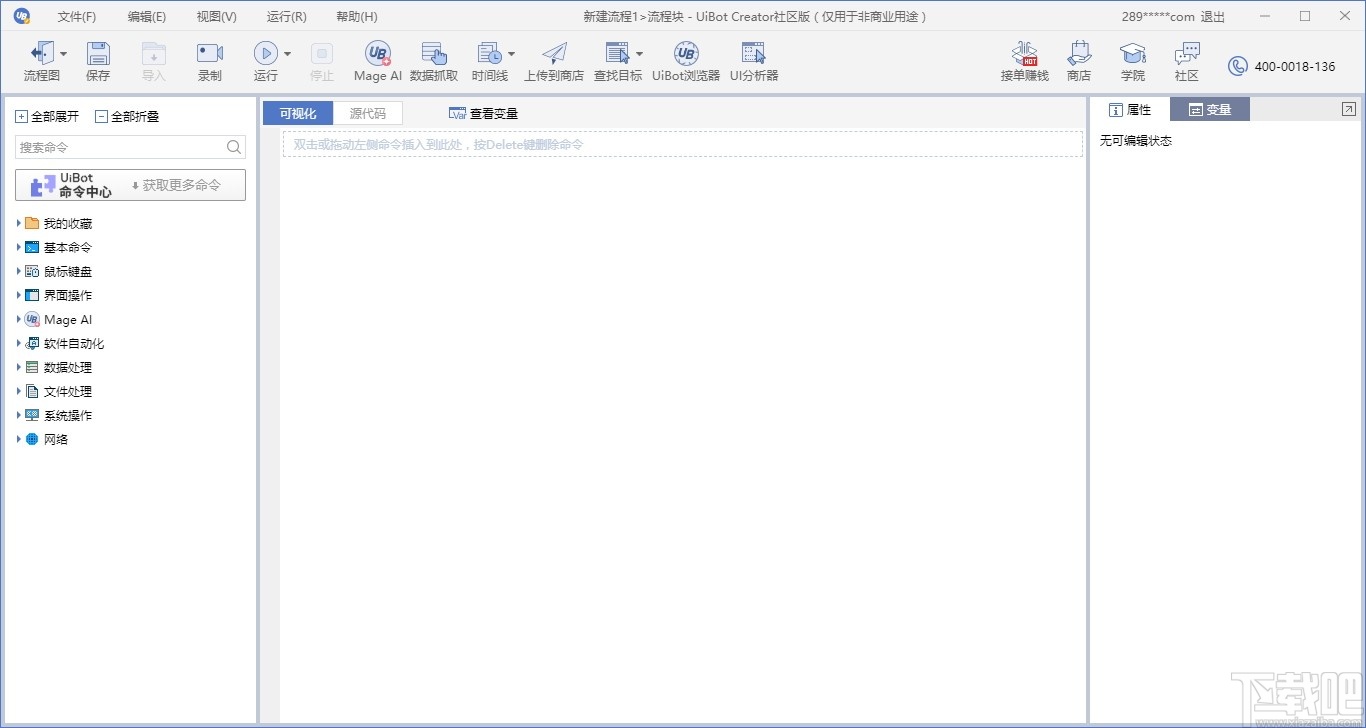1366x728 pixels.
Task: Open the 查找目标 dropdown arrow
Action: [640, 54]
